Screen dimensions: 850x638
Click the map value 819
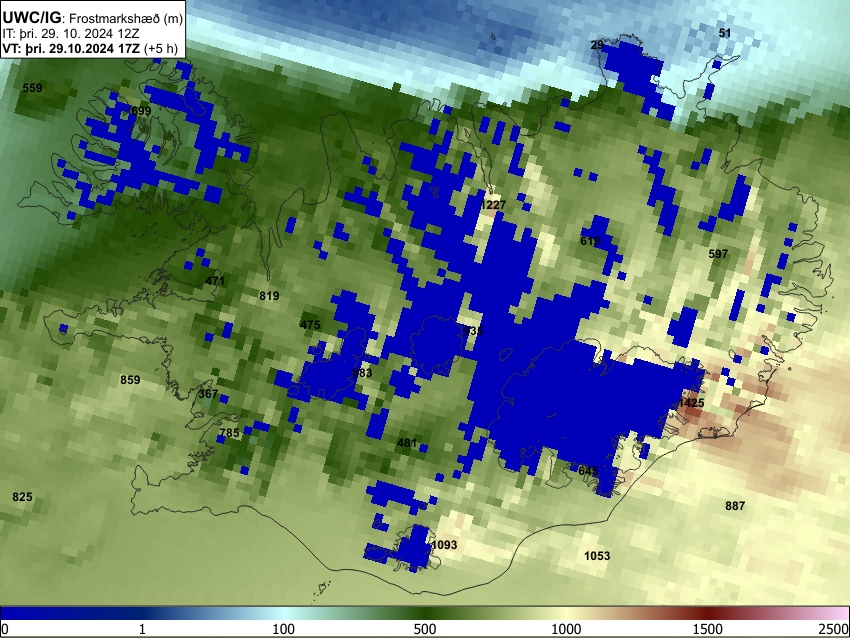click(x=269, y=295)
